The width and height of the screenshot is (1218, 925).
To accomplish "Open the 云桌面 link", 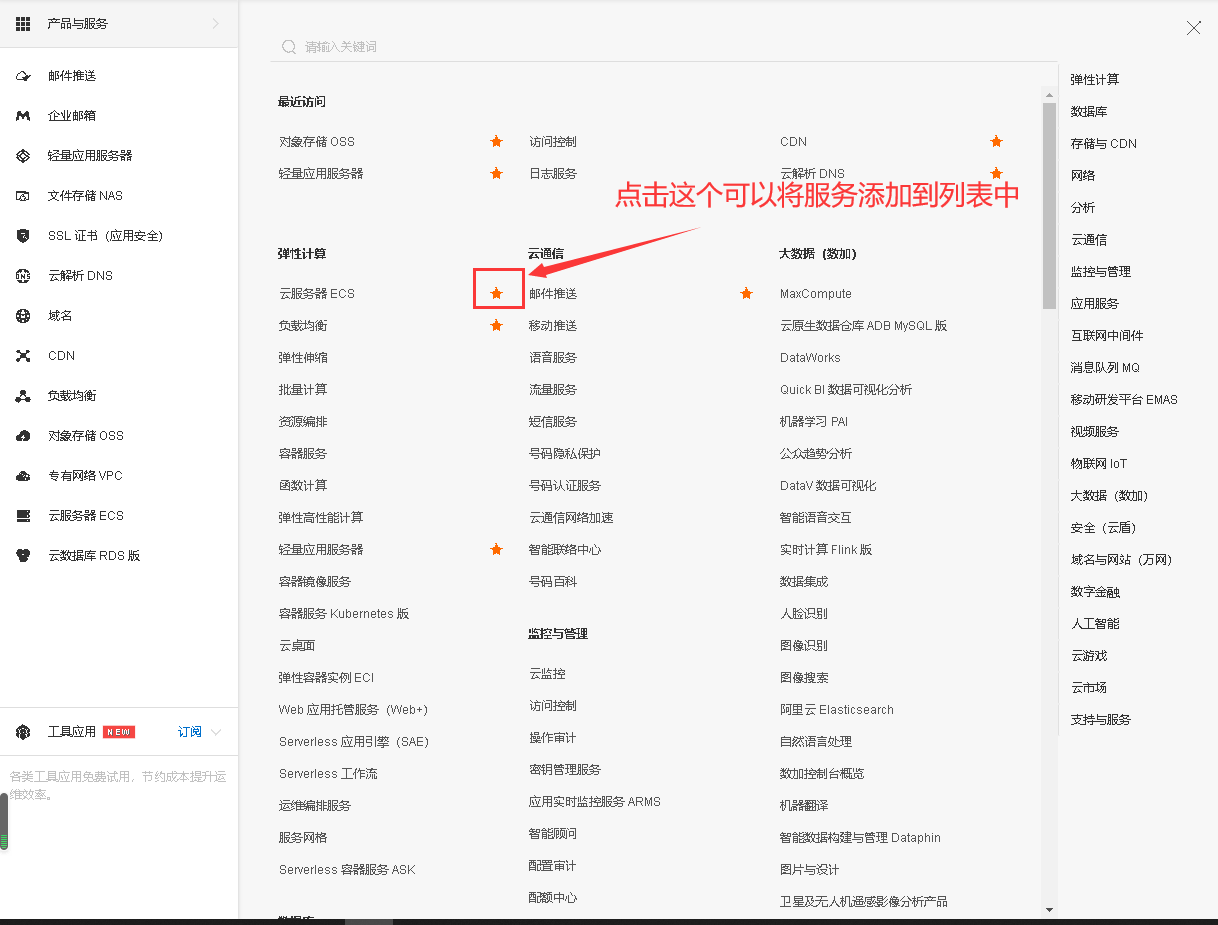I will [297, 646].
